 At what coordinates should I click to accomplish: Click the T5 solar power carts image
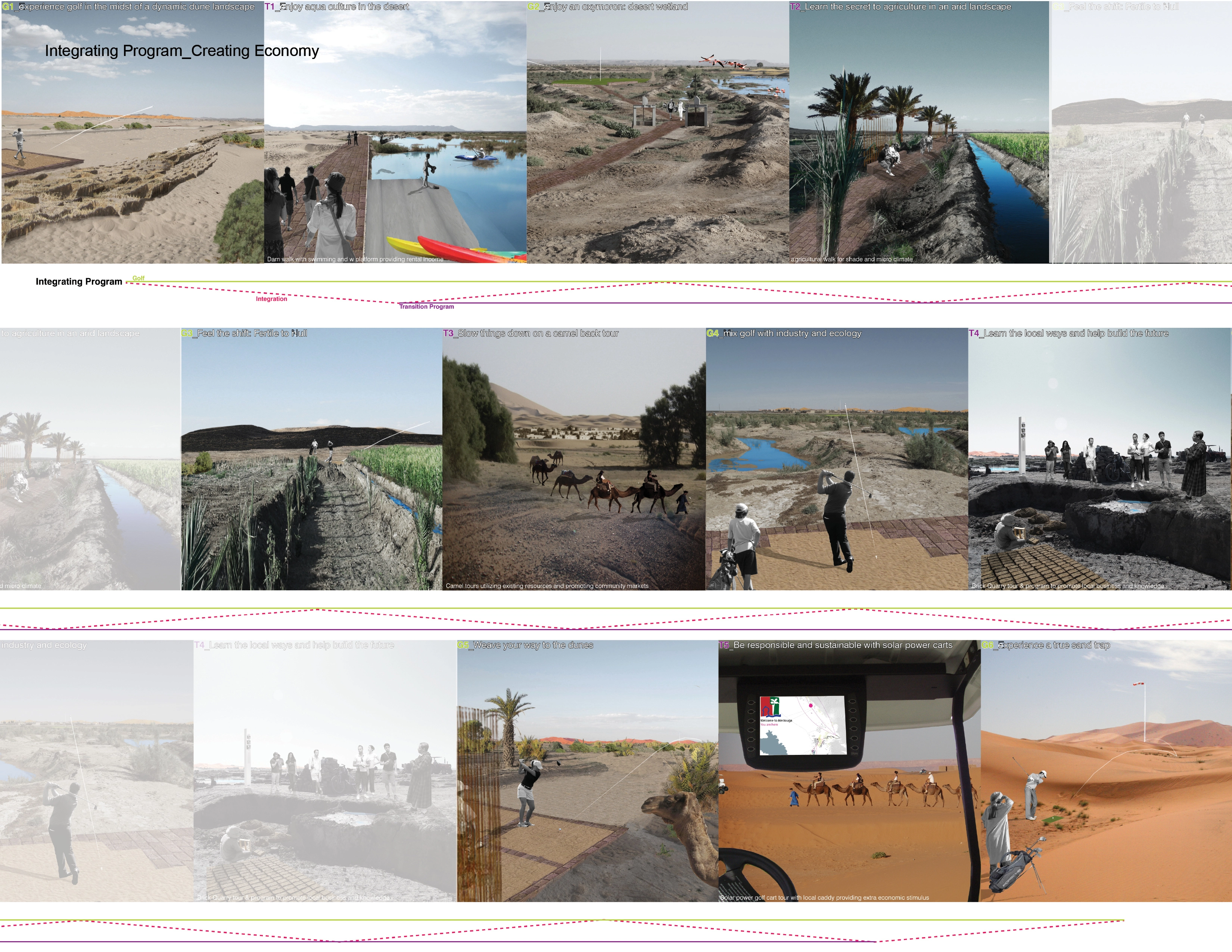[x=849, y=771]
